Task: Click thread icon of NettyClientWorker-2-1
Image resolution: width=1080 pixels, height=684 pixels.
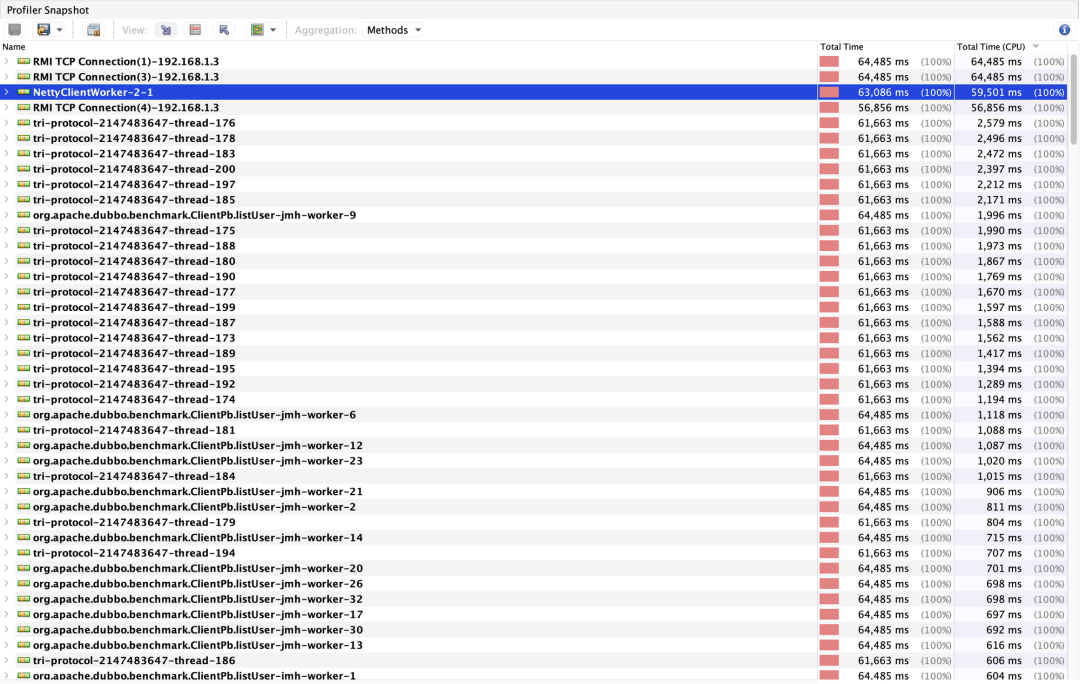Action: click(23, 92)
